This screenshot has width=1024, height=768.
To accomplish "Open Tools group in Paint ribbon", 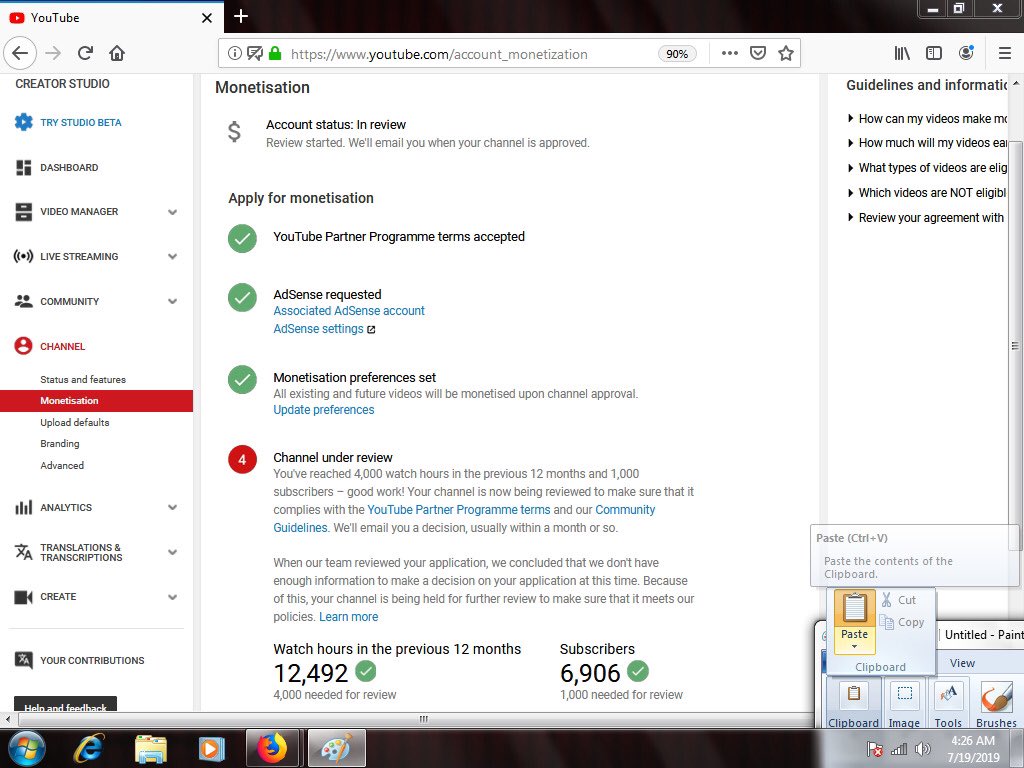I will coord(948,704).
